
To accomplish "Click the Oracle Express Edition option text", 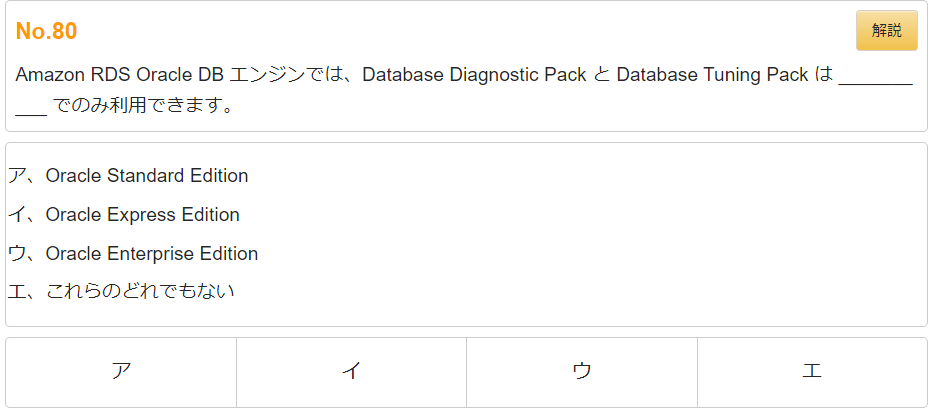I will click(x=142, y=215).
